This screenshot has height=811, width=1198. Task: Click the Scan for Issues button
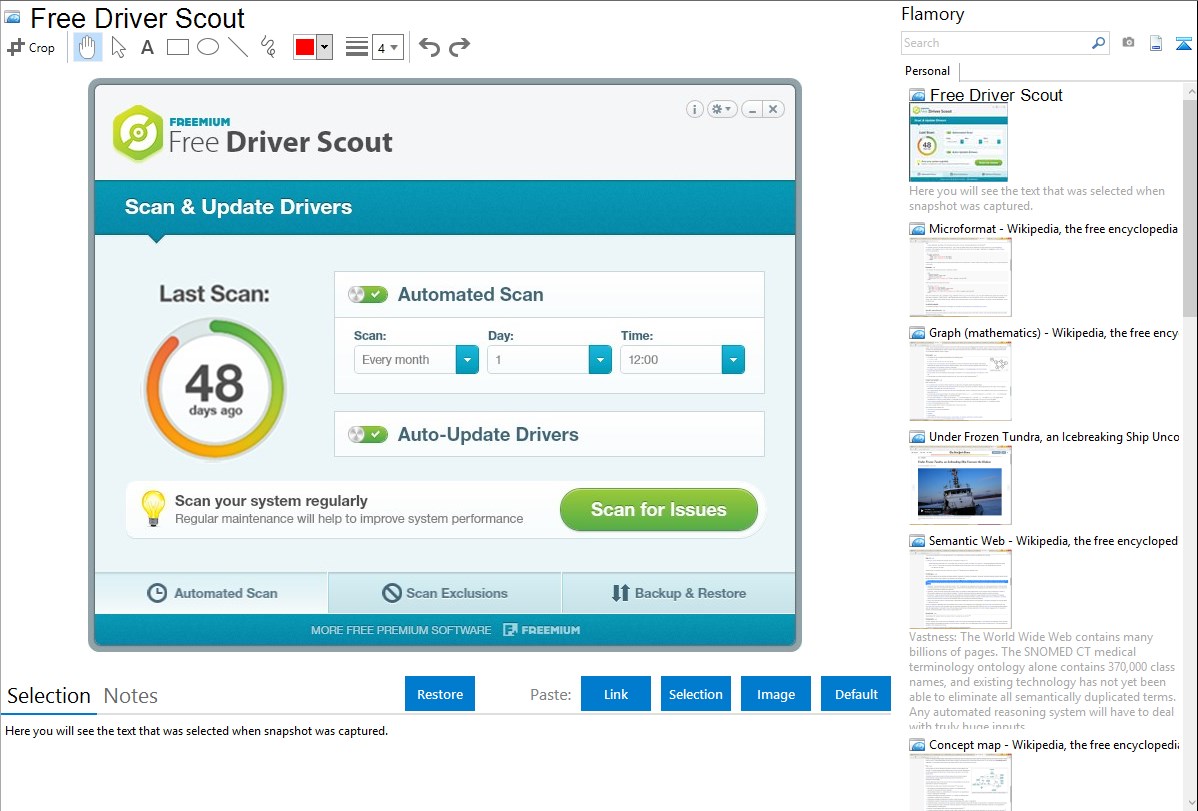tap(659, 510)
